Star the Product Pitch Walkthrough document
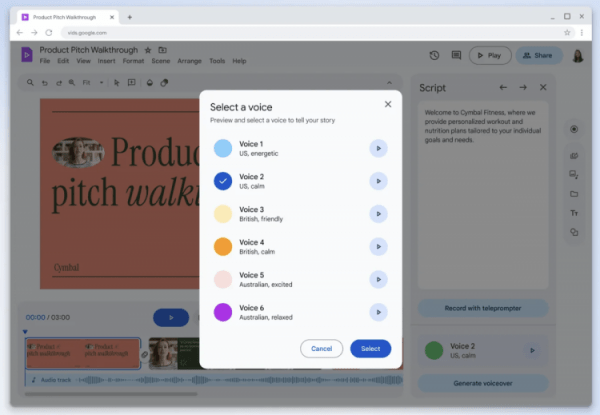 [x=148, y=50]
